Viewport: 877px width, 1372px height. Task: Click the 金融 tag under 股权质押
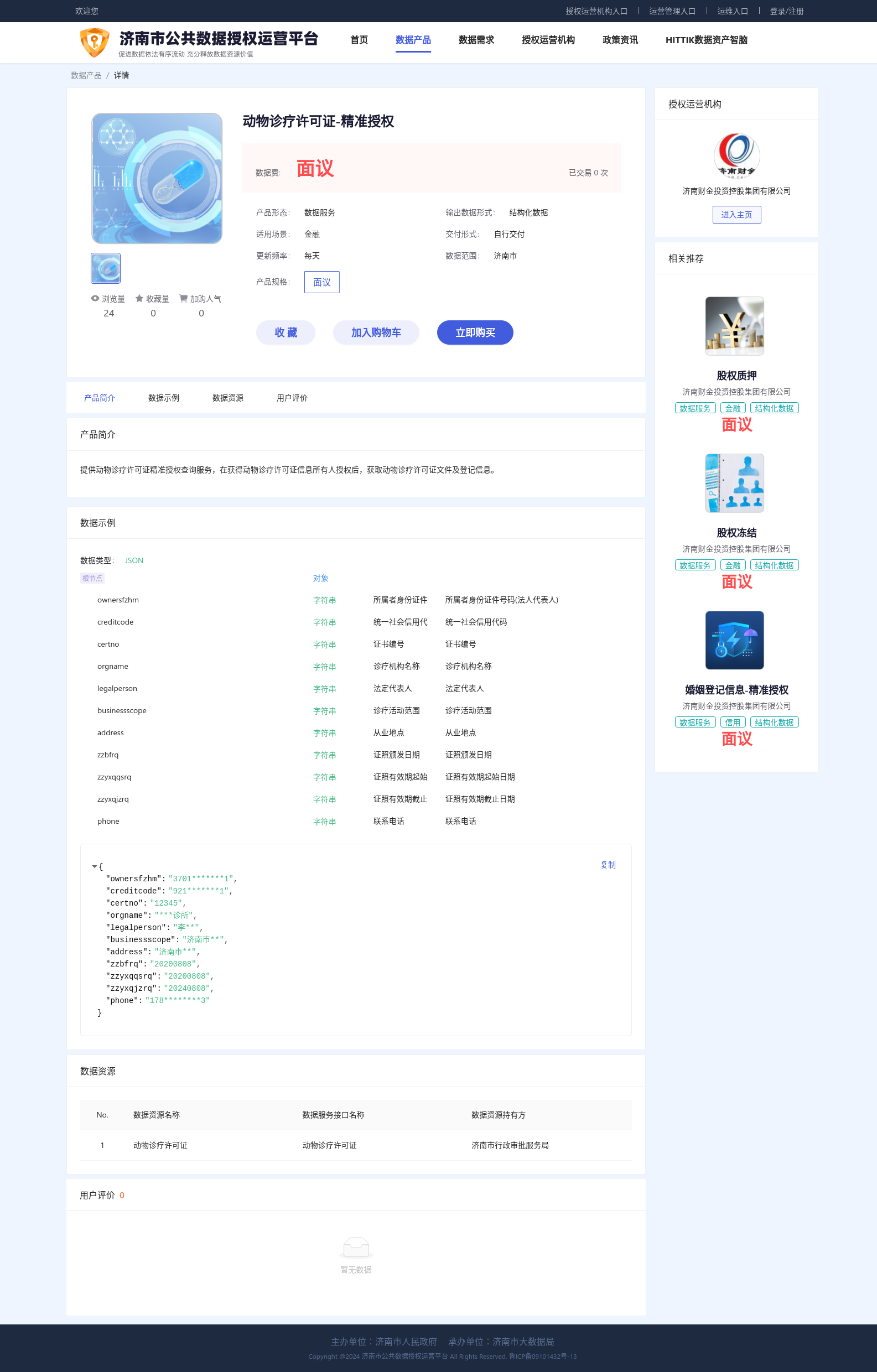733,408
